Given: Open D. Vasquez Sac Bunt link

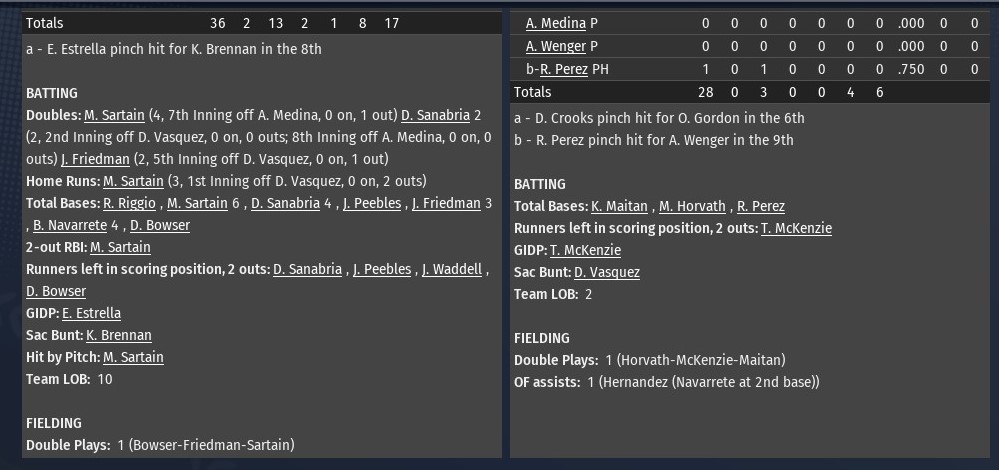Looking at the screenshot, I should point(607,273).
